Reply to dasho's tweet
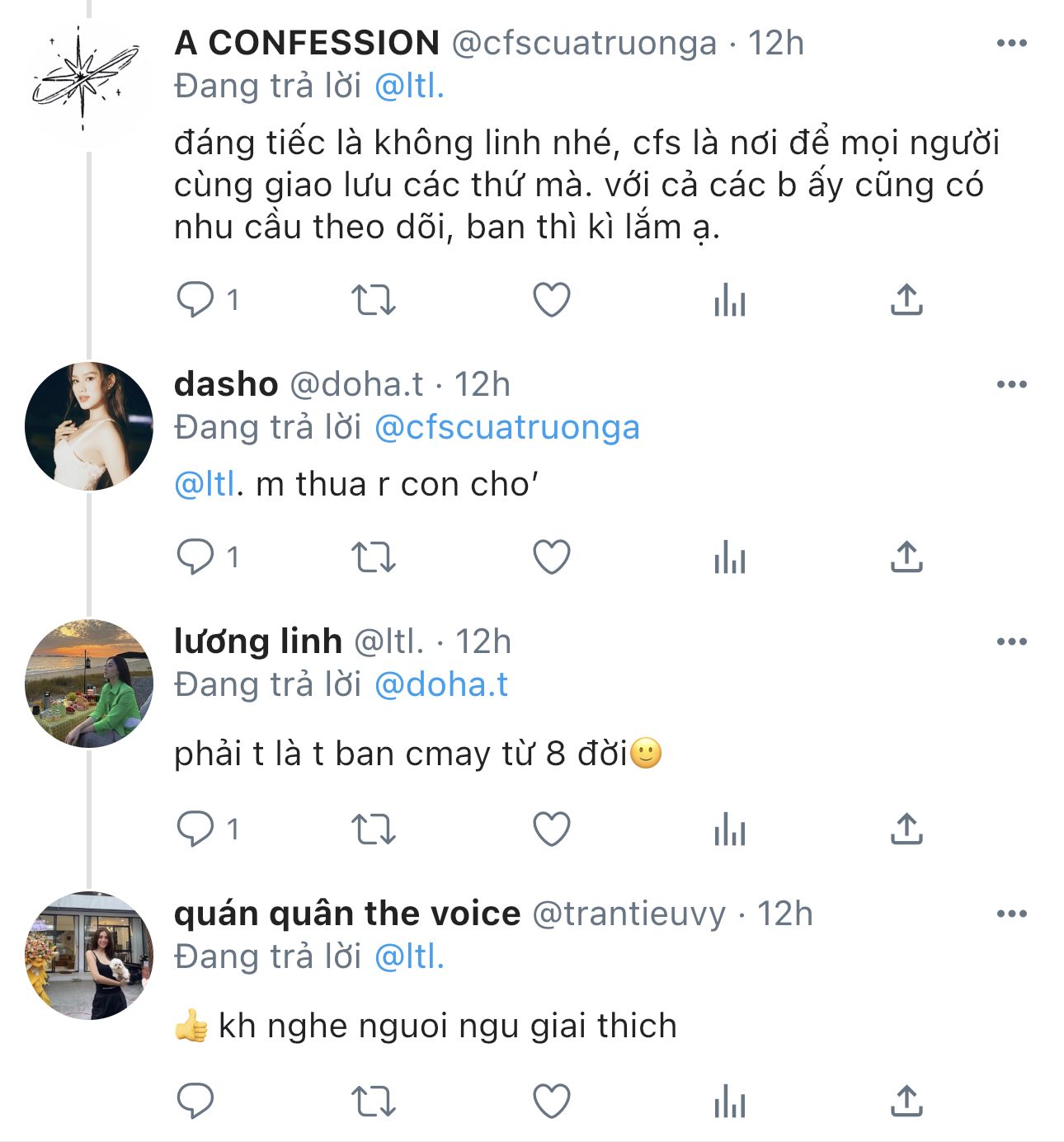1064x1142 pixels. point(195,557)
